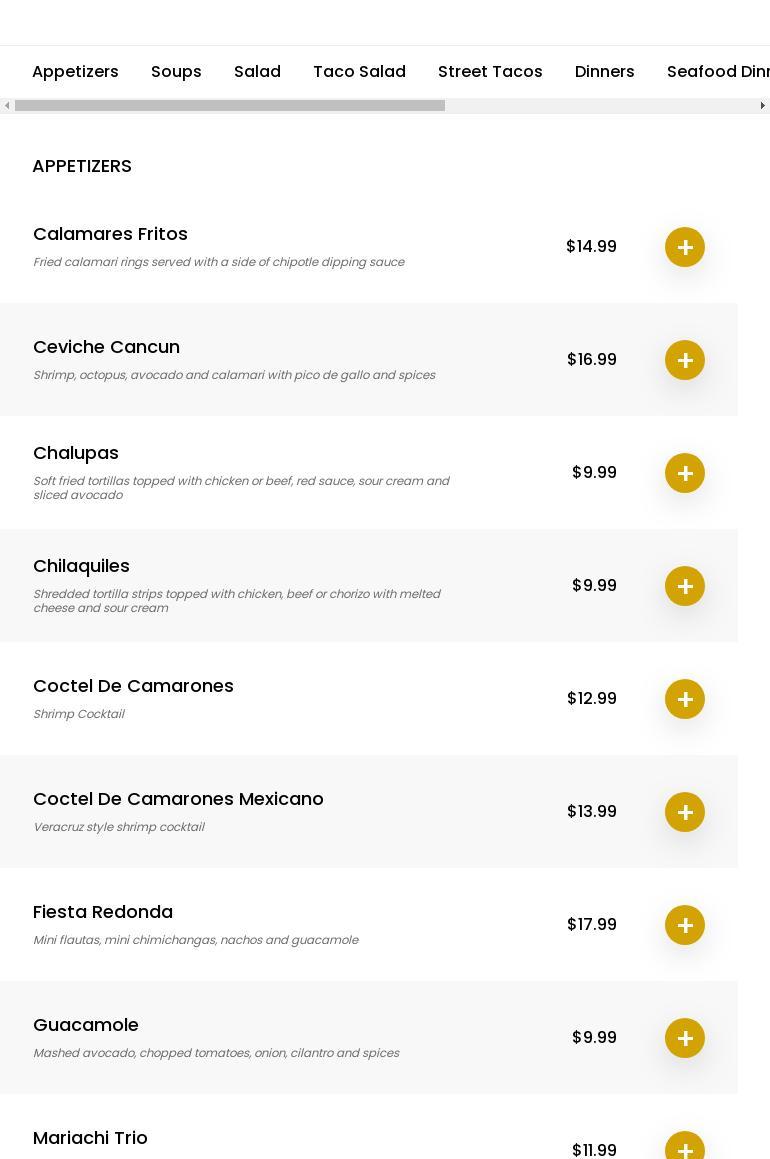Add Chilaquiles to the cart
Image resolution: width=770 pixels, height=1159 pixels.
(x=685, y=586)
